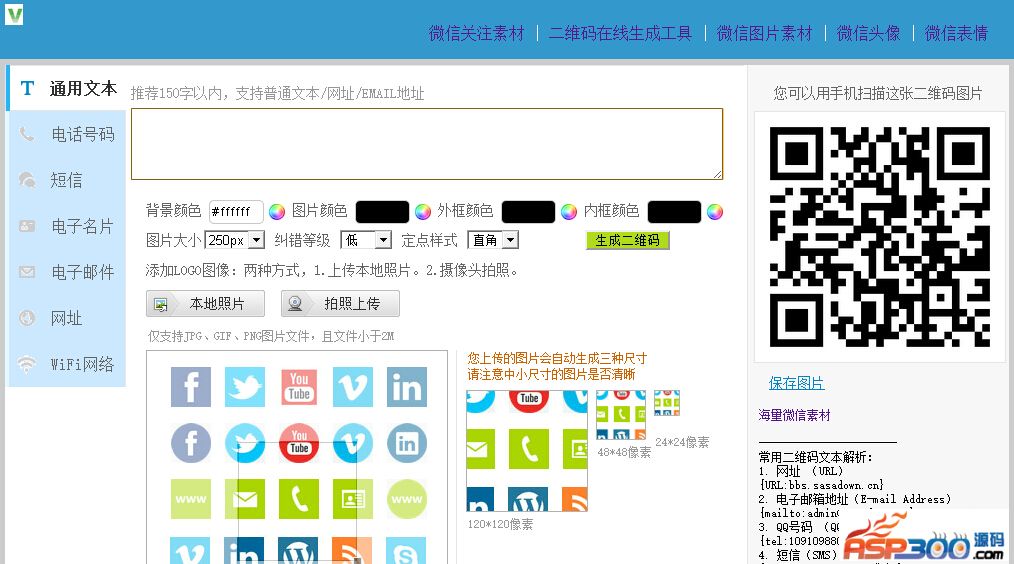Click the green contact card icon in image

[352, 499]
